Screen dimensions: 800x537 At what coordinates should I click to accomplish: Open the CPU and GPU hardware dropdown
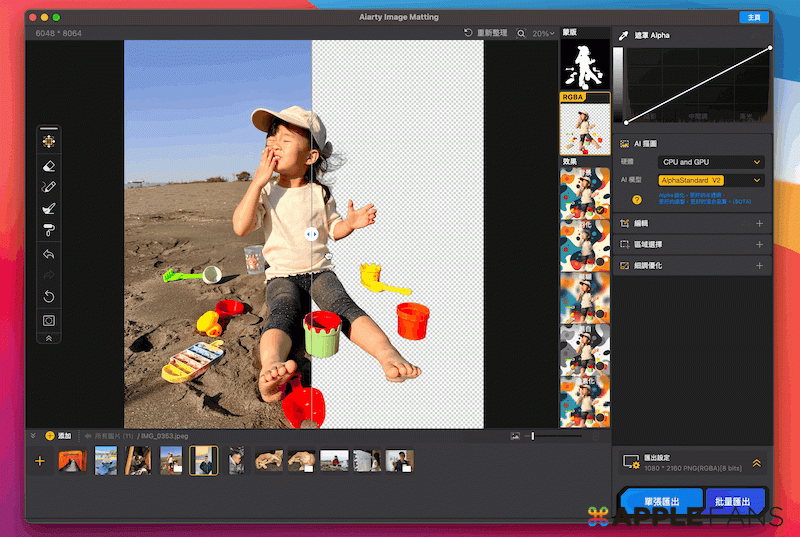pyautogui.click(x=711, y=162)
